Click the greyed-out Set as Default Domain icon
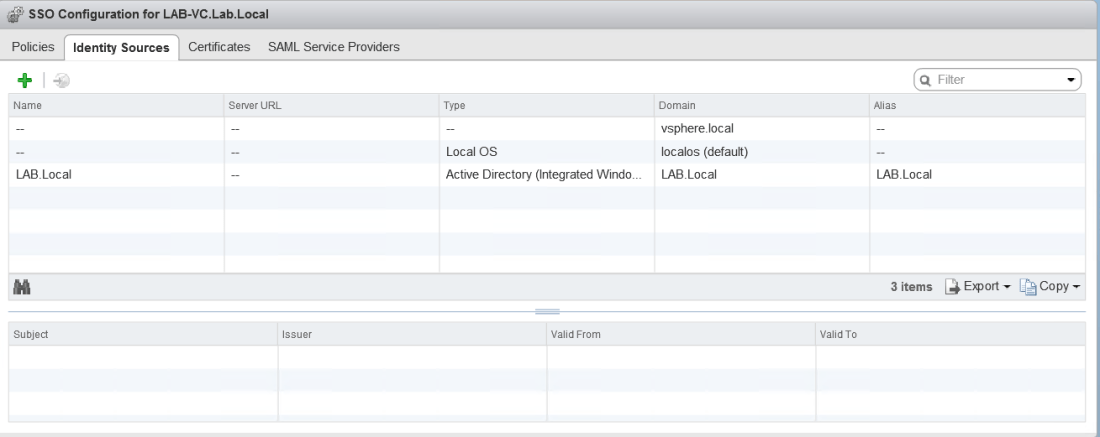 pos(62,79)
